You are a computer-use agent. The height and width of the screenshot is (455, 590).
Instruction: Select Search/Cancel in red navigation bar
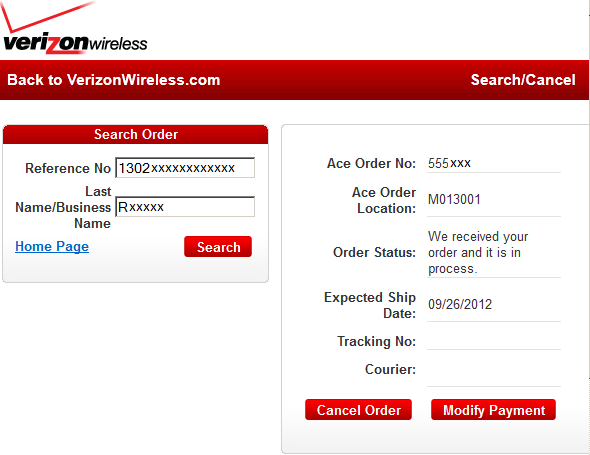click(x=523, y=80)
